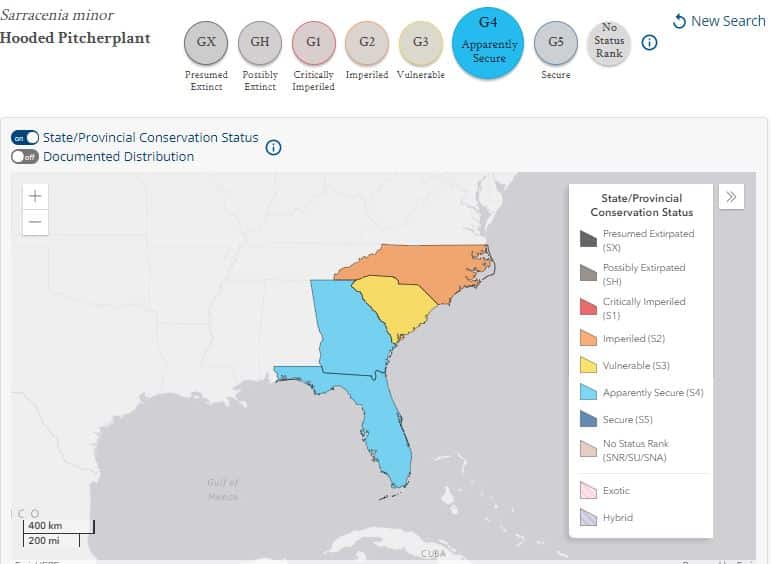
Task: Click Exotic legend swatch
Action: point(588,490)
